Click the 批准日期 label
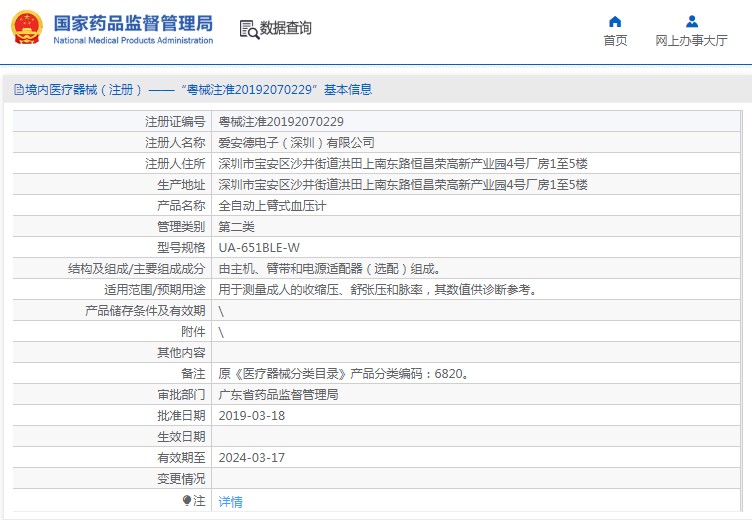This screenshot has height=520, width=752. (x=181, y=416)
